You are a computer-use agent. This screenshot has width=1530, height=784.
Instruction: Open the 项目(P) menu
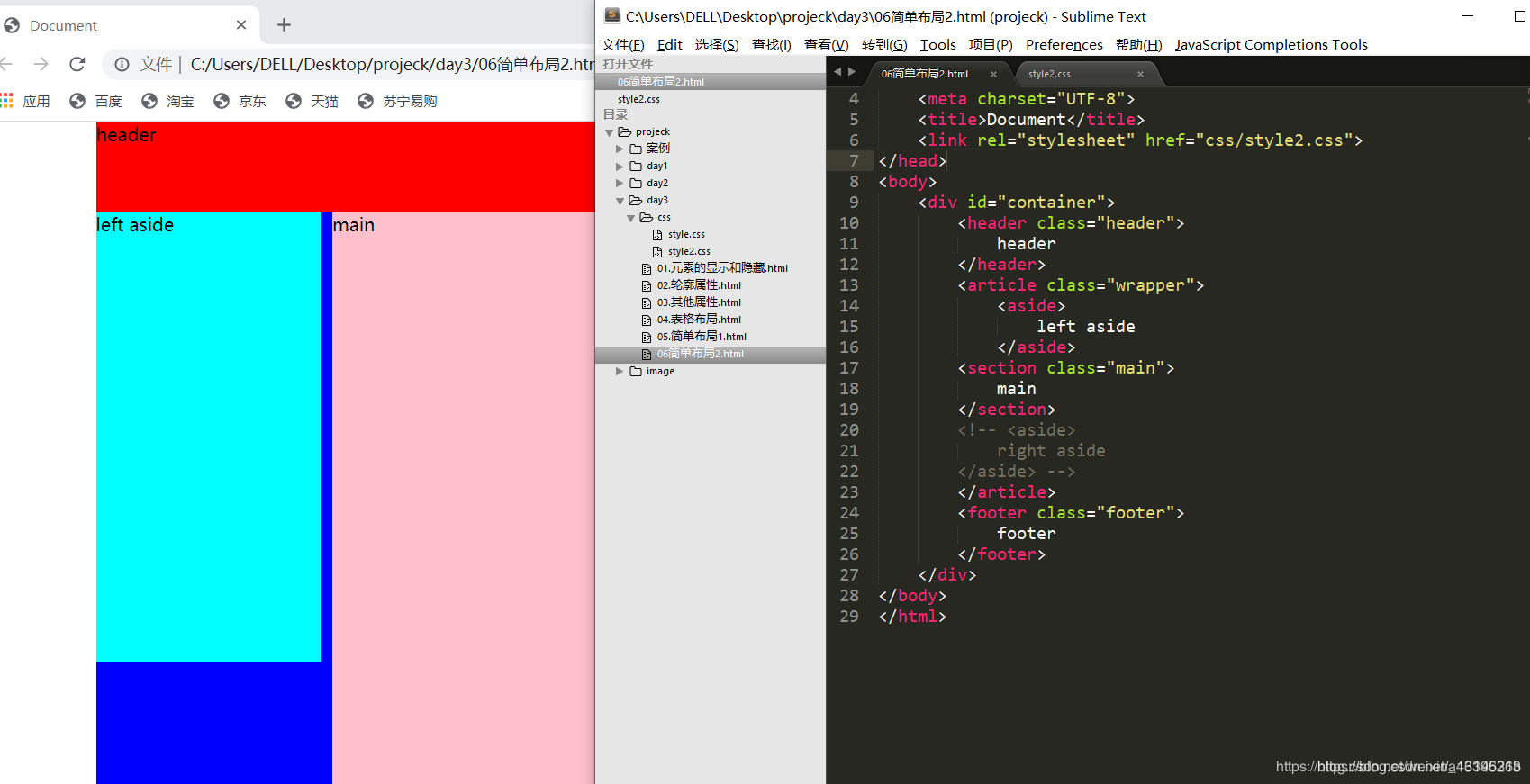click(x=991, y=44)
